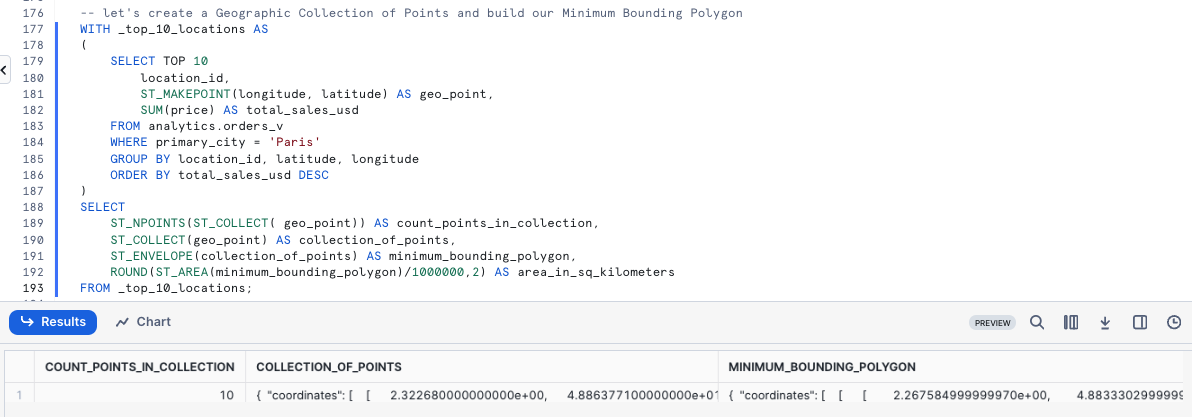Click MINIMUM_BOUNDING_POLYGON column header
The image size is (1192, 417).
tap(822, 367)
